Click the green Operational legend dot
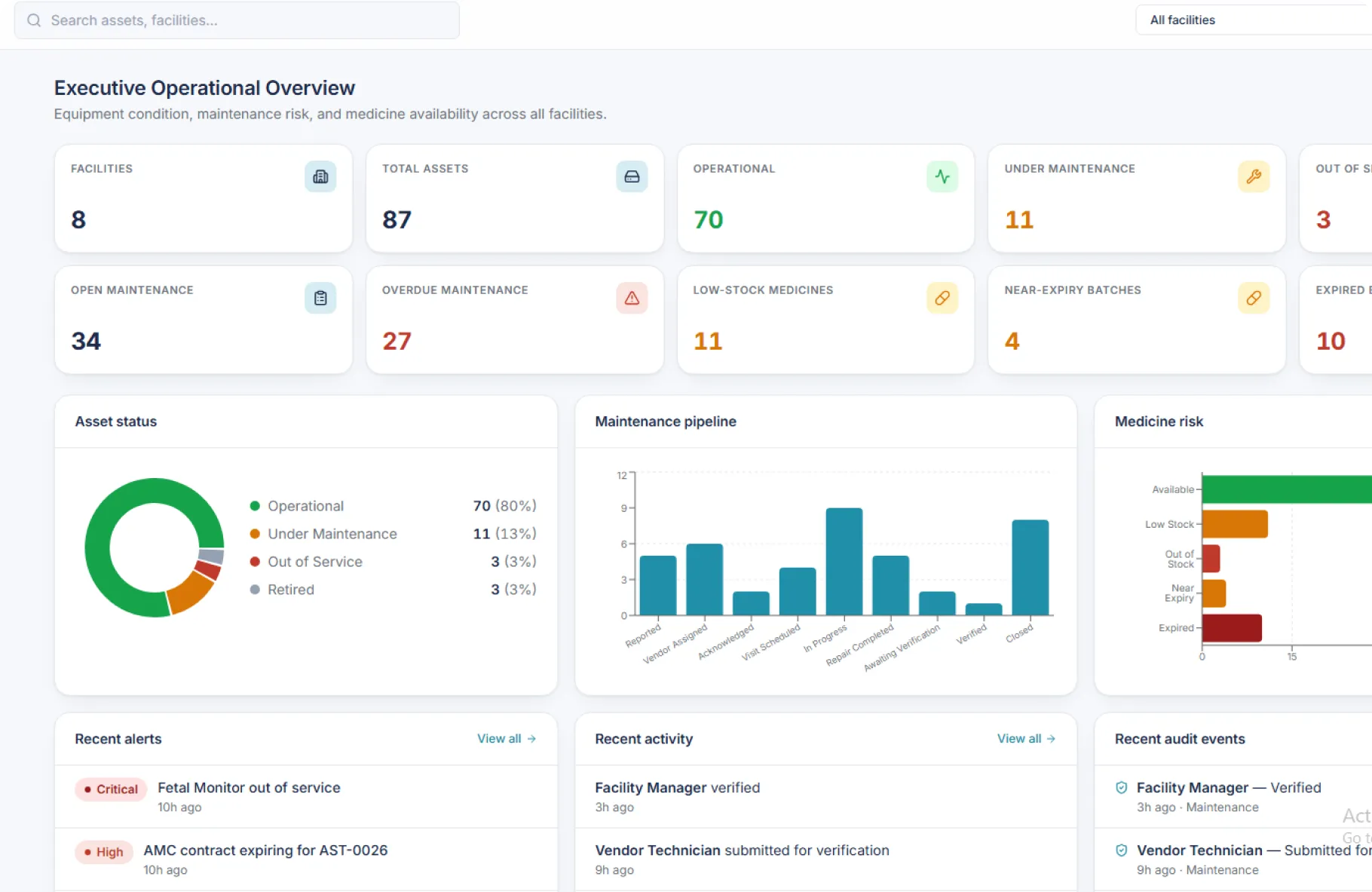 (x=255, y=506)
